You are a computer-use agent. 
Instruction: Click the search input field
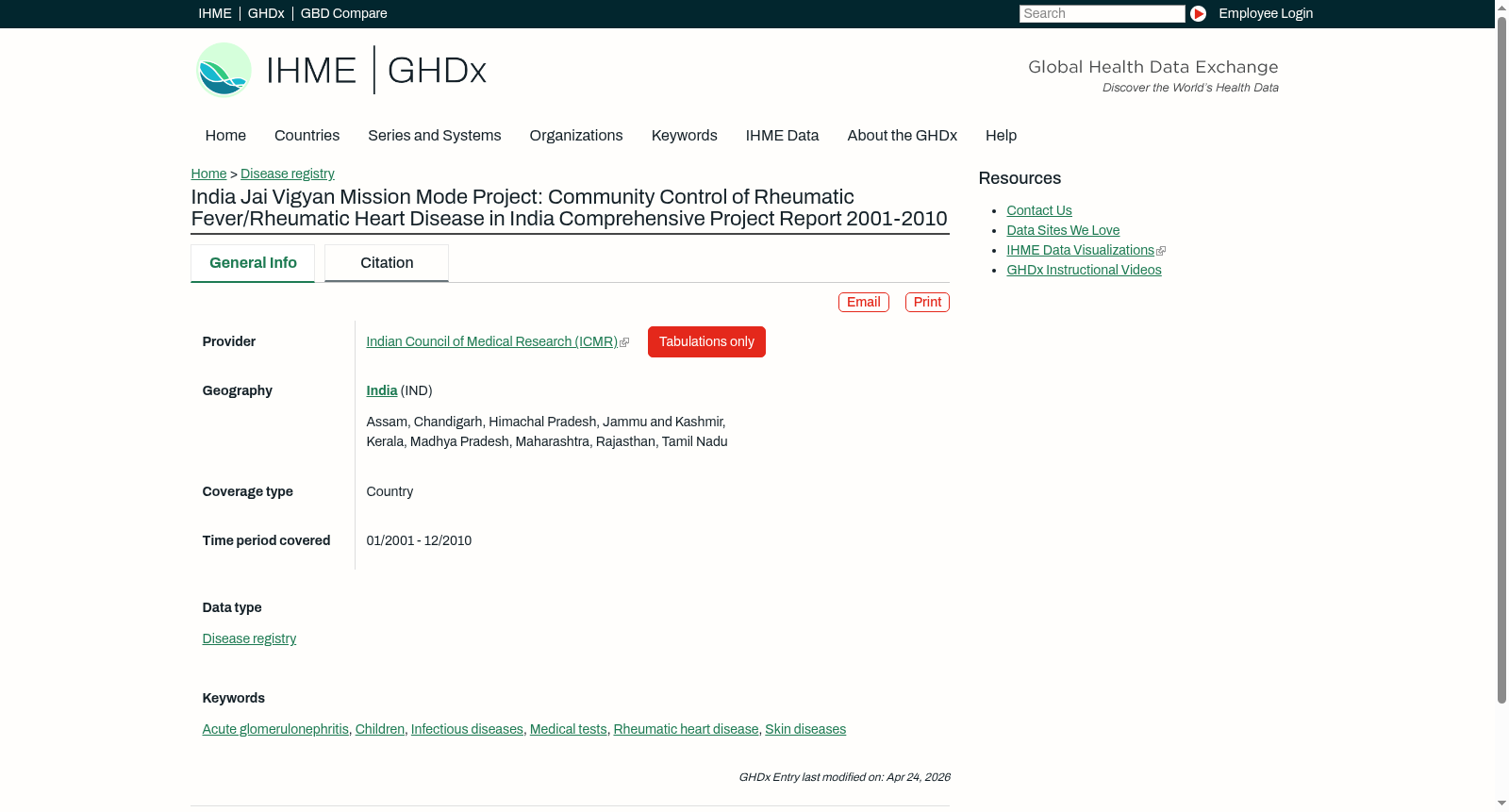click(1102, 13)
